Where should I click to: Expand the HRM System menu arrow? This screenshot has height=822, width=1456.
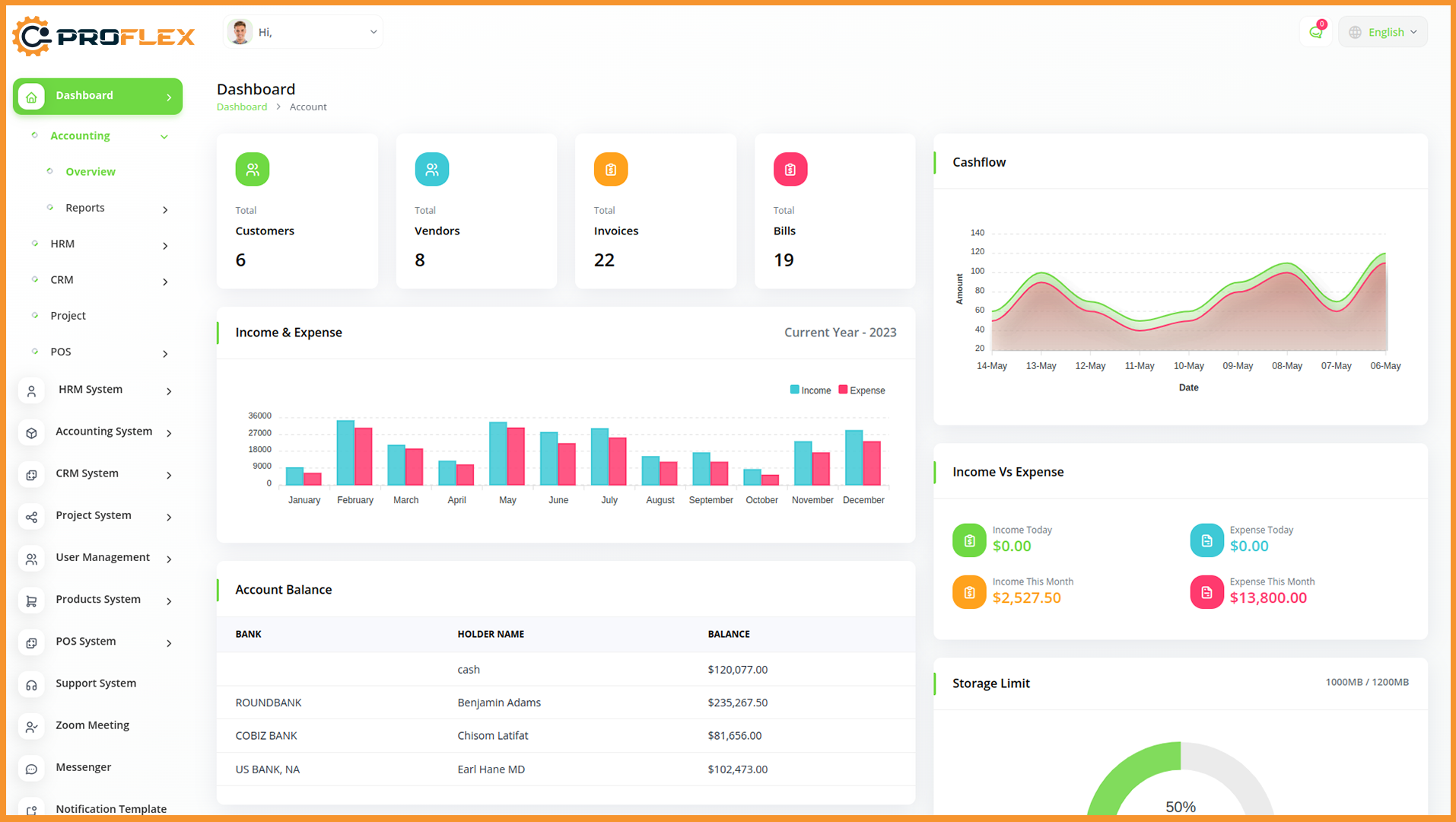click(169, 391)
